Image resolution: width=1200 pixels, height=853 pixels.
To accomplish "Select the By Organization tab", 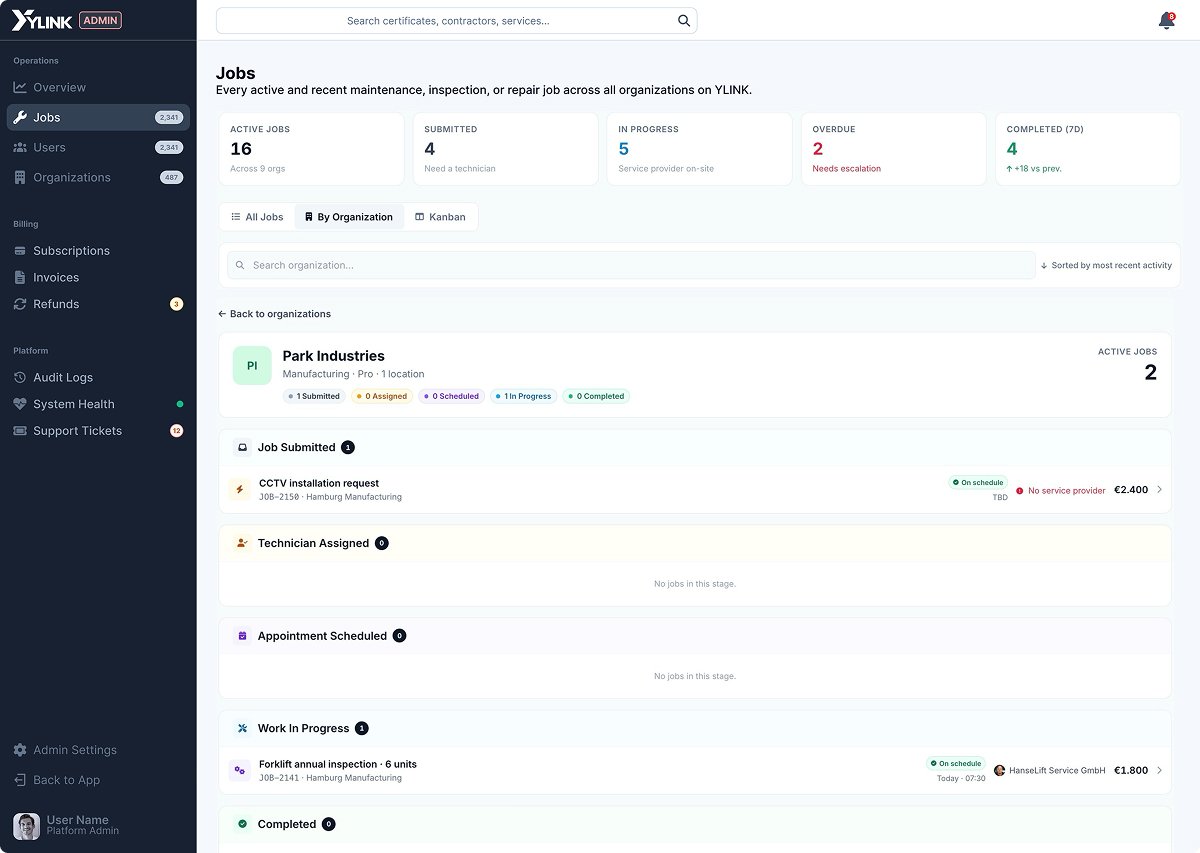I will (x=349, y=217).
